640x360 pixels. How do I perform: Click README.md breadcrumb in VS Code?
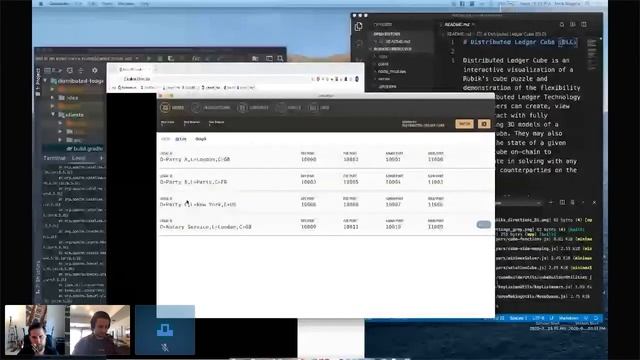(x=459, y=34)
